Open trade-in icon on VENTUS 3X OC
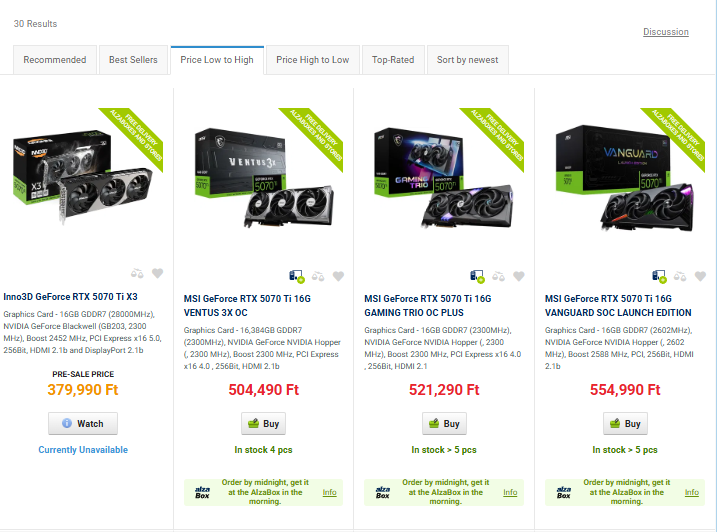Viewport: 717px width, 532px height. [297, 276]
